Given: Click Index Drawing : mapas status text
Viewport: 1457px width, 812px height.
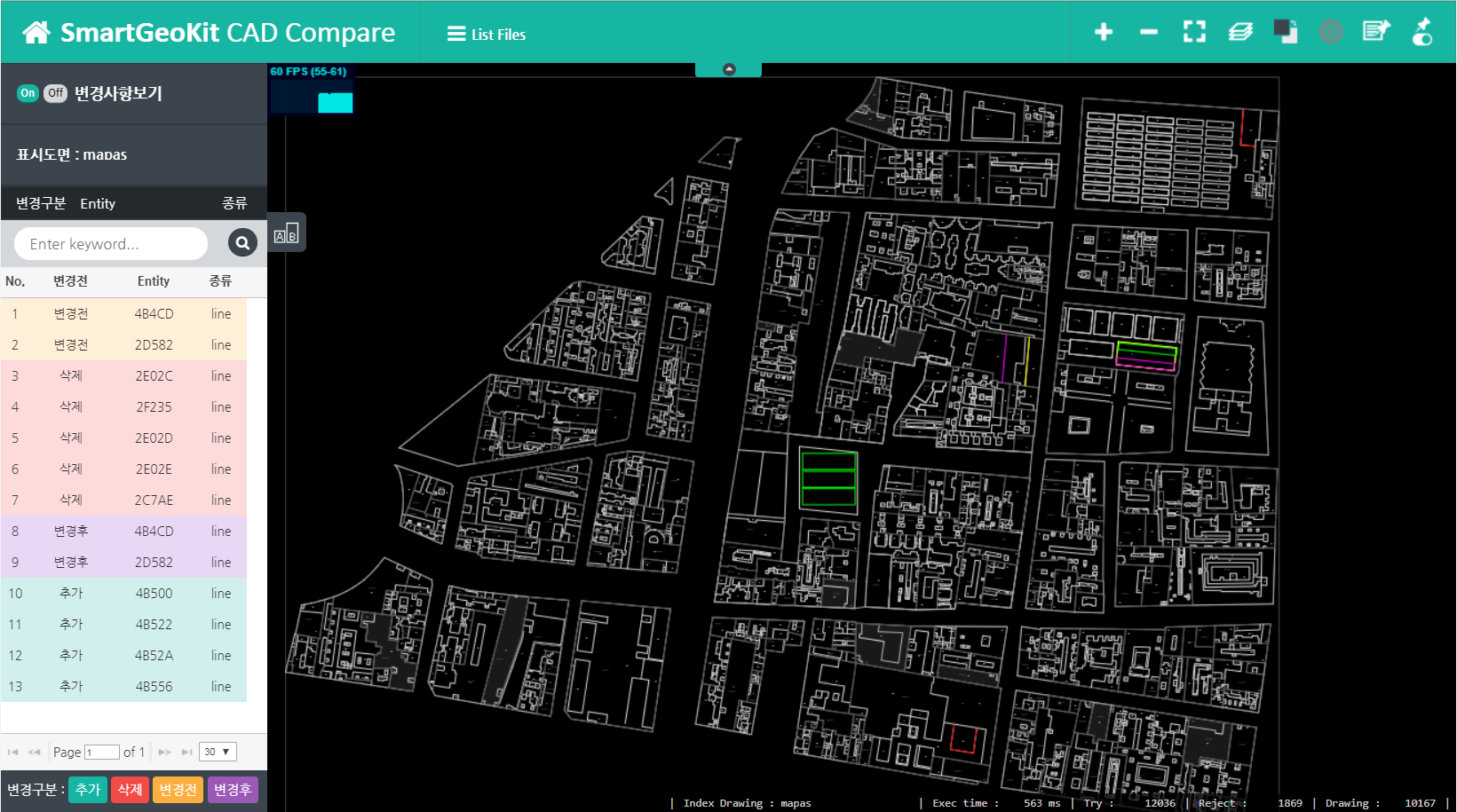Looking at the screenshot, I should pos(747,803).
